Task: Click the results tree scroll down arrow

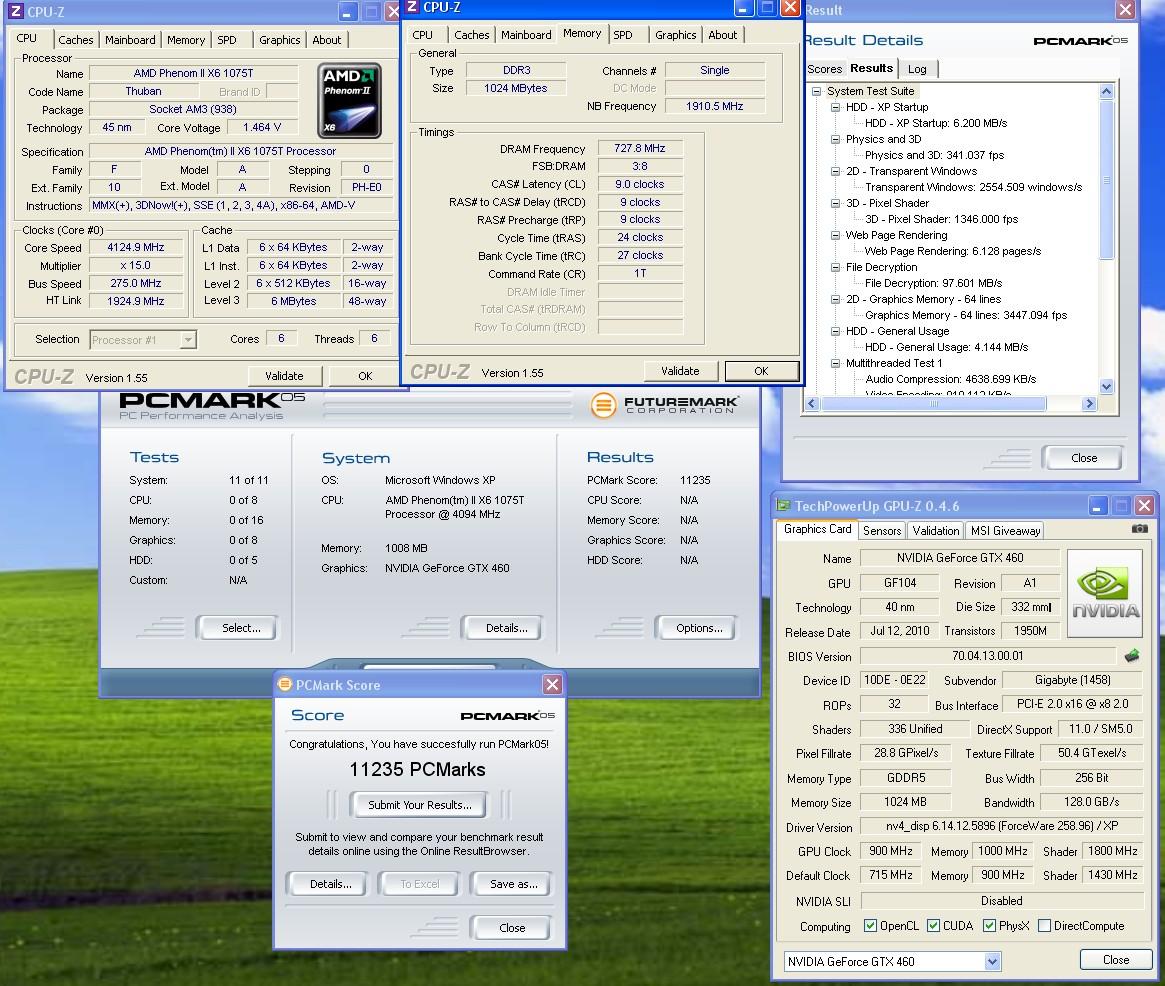Action: point(1106,387)
